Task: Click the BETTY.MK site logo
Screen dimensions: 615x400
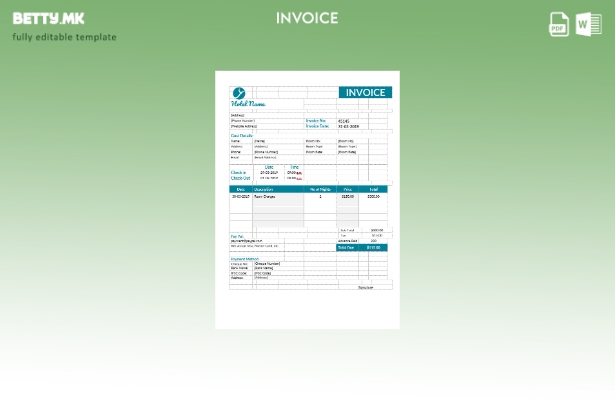Action: tap(48, 18)
